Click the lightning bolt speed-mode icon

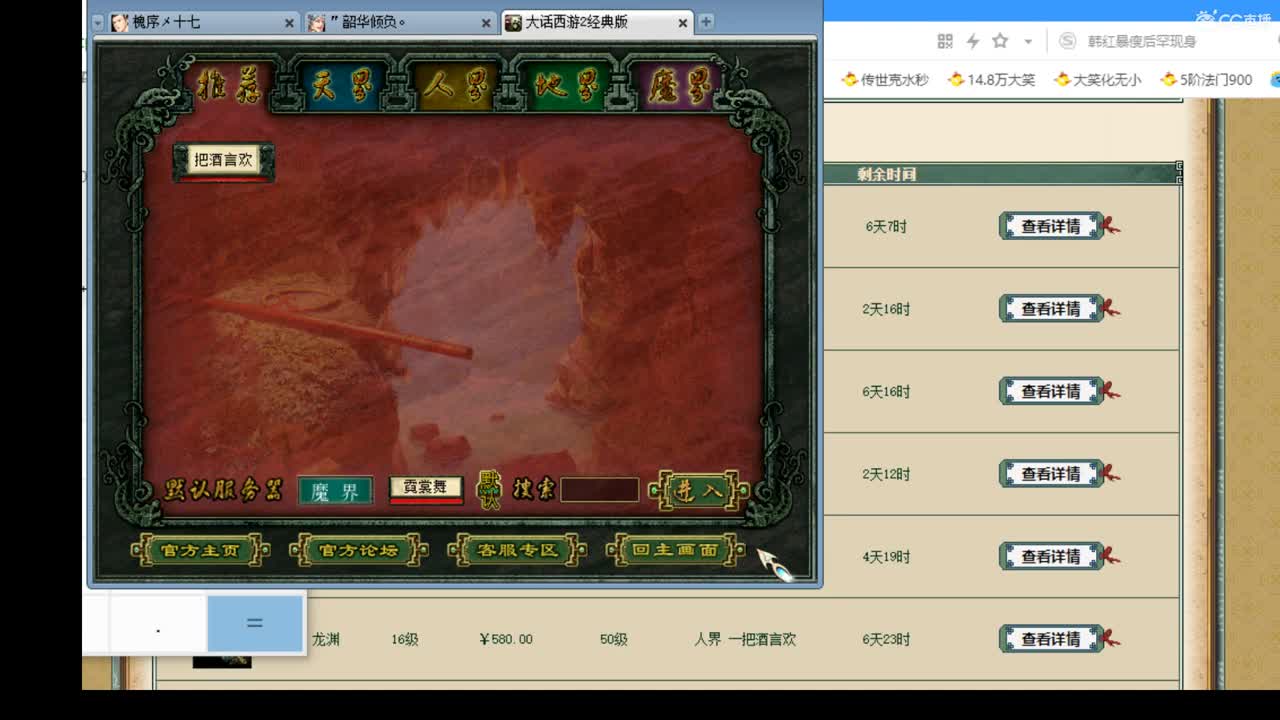[x=972, y=41]
